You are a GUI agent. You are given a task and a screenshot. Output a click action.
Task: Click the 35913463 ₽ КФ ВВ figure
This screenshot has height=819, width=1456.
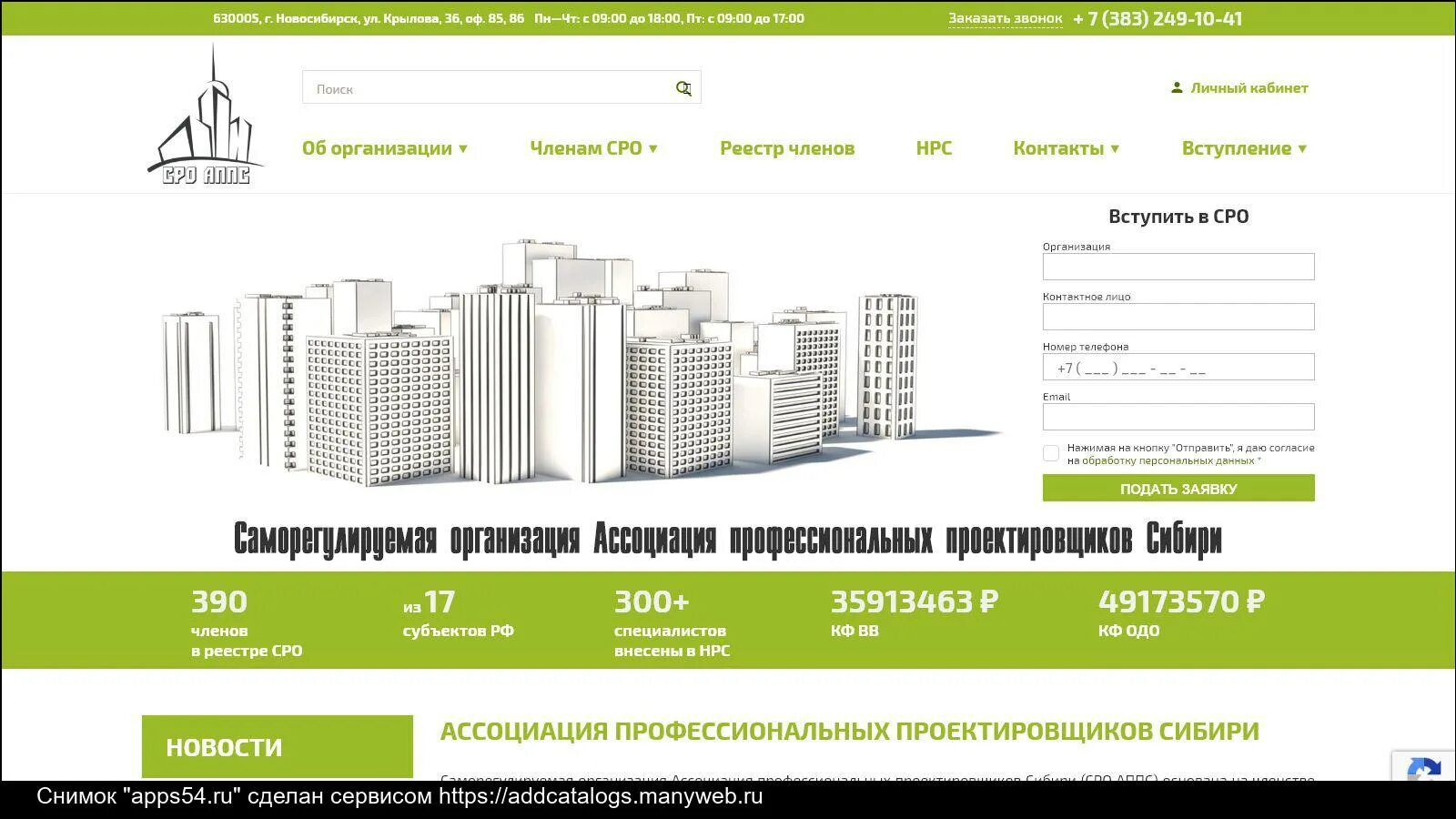point(915,614)
